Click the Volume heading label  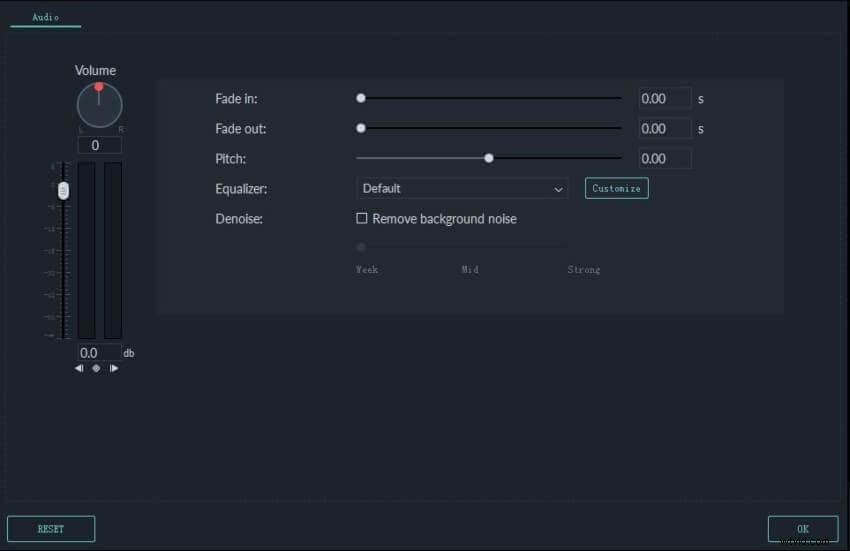pyautogui.click(x=95, y=71)
